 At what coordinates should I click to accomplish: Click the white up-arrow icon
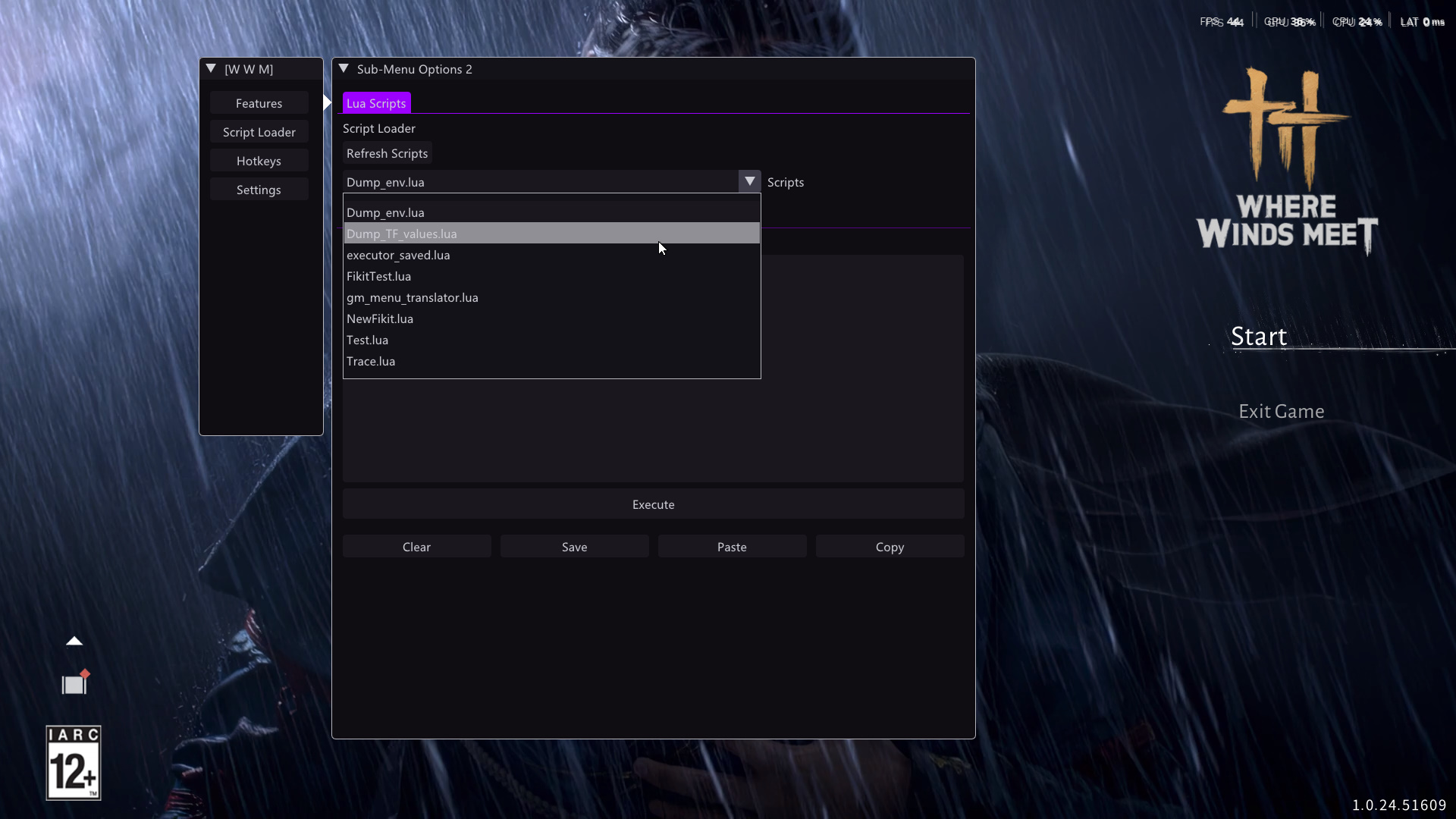tap(74, 642)
